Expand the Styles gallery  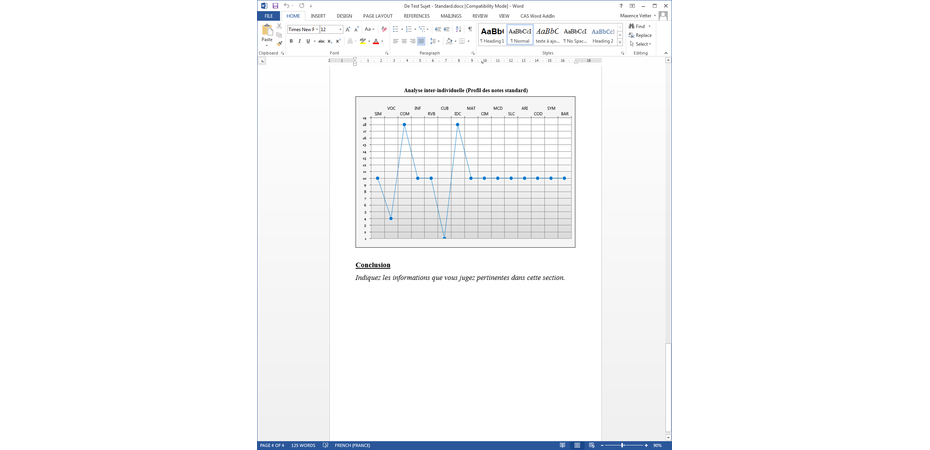(620, 43)
